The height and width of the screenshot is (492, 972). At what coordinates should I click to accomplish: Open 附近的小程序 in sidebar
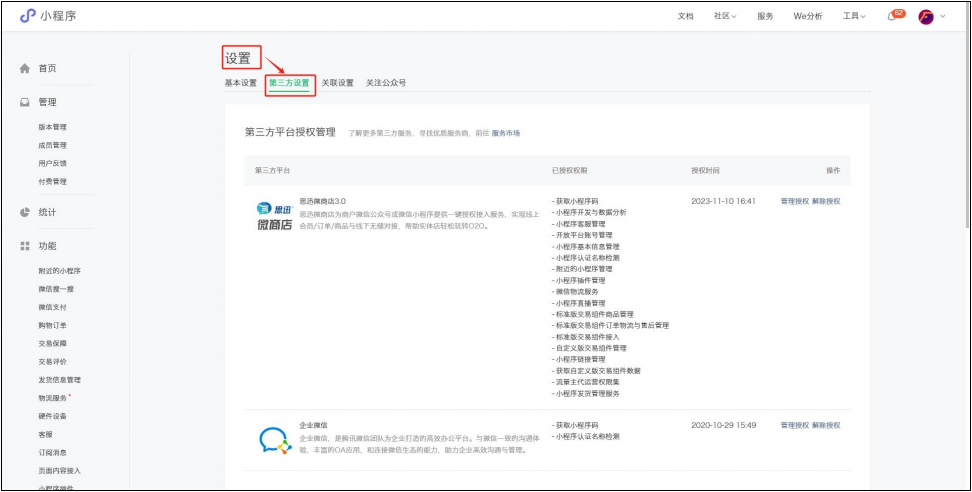click(60, 271)
